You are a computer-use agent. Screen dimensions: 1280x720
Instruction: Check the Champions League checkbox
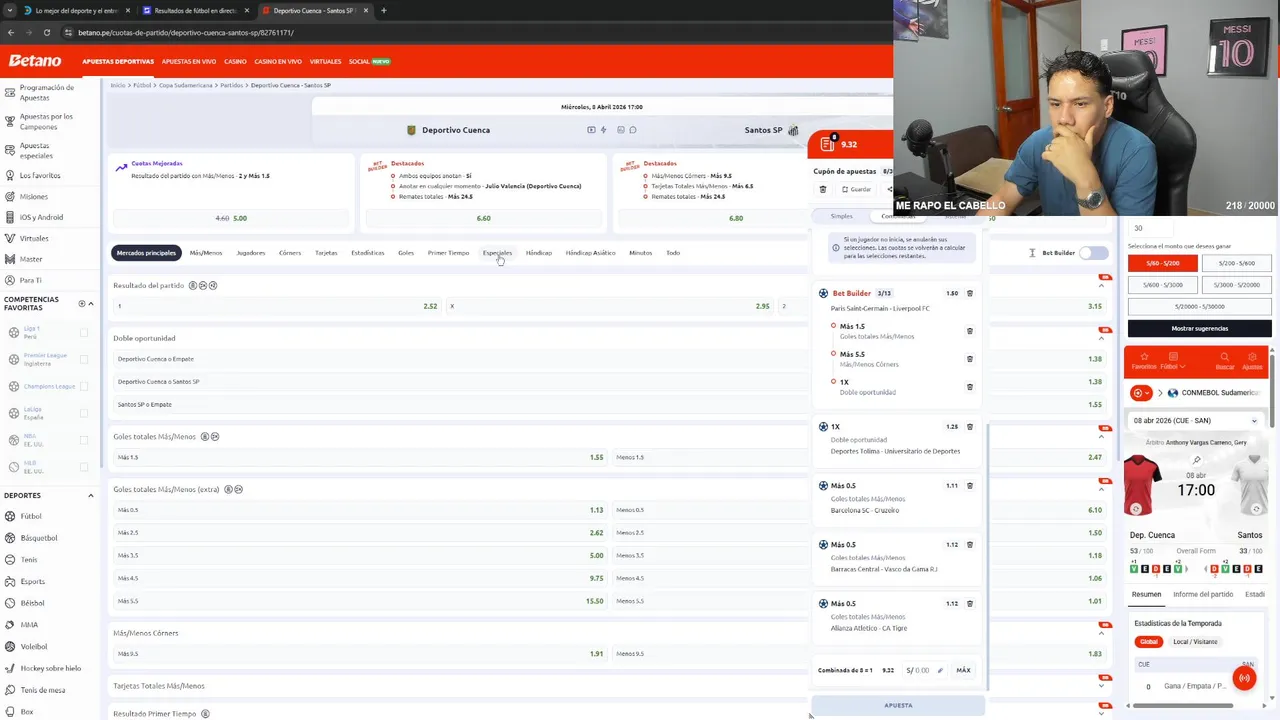pyautogui.click(x=84, y=386)
